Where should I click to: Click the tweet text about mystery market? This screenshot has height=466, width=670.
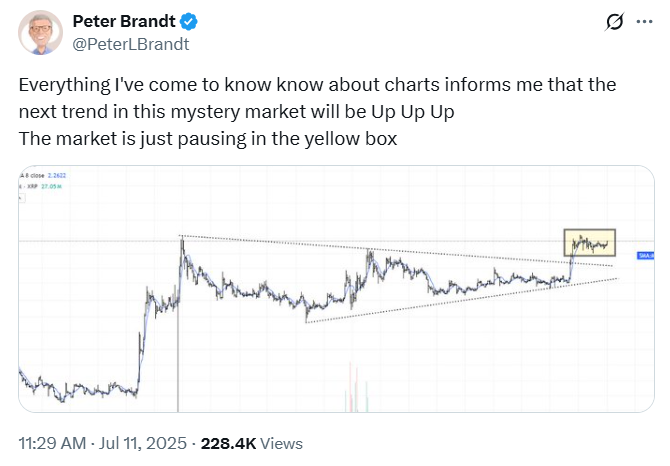pos(317,111)
